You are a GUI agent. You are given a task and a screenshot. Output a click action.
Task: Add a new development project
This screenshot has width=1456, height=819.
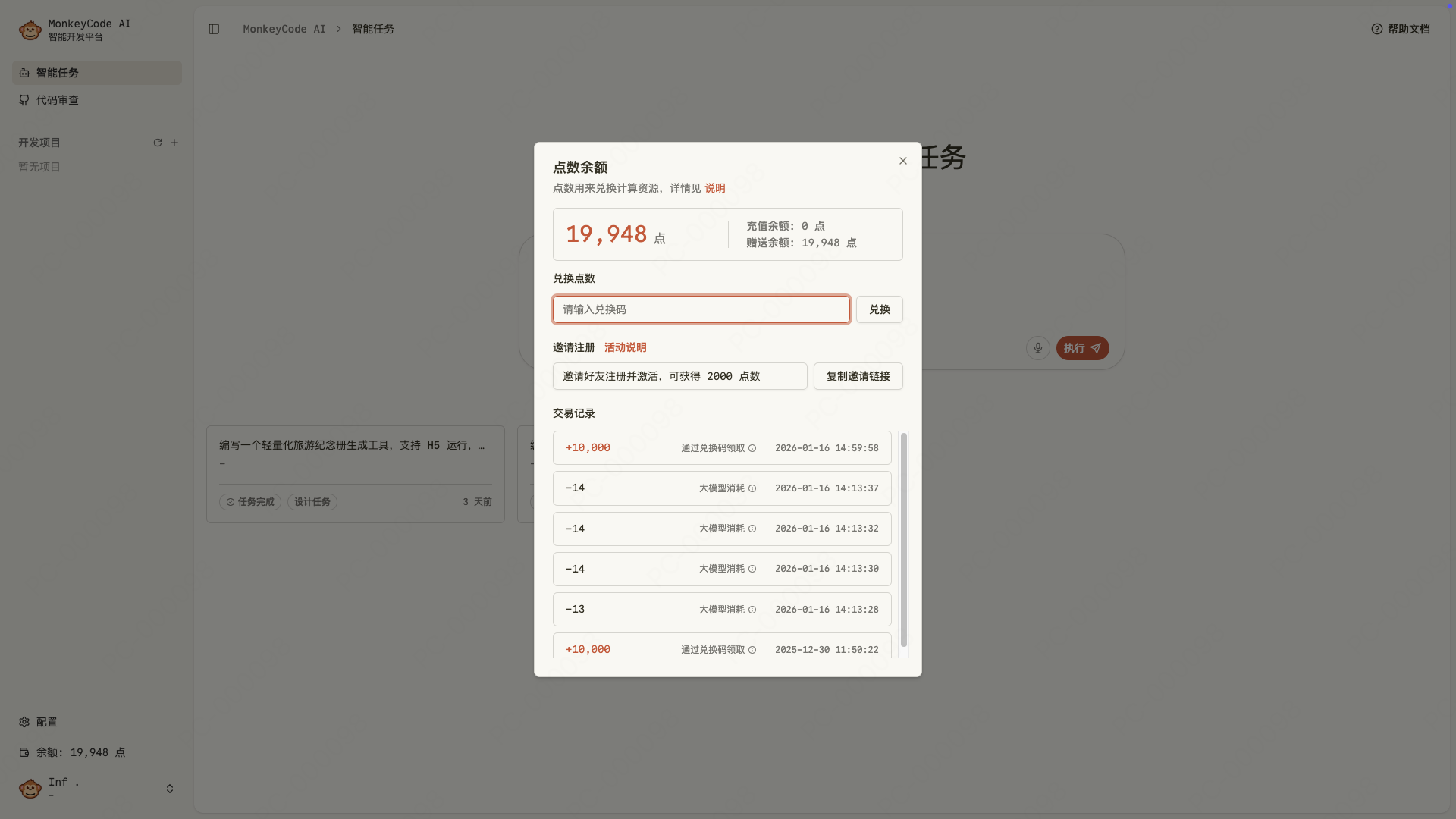point(174,143)
